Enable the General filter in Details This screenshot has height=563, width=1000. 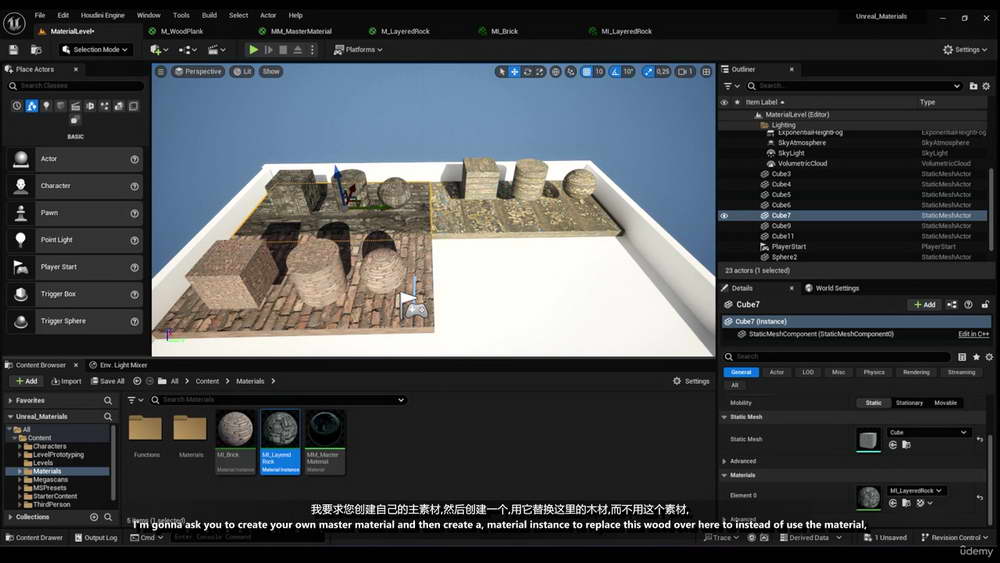click(741, 372)
